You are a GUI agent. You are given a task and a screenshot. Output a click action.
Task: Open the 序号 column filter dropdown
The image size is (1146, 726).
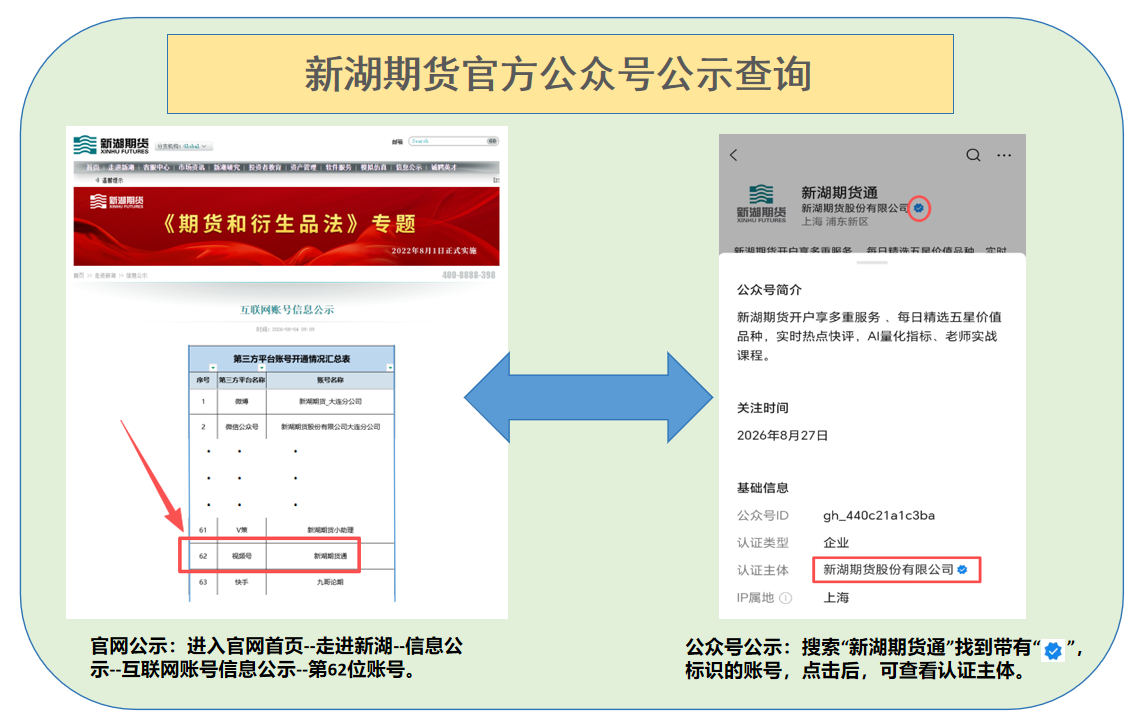pyautogui.click(x=213, y=368)
